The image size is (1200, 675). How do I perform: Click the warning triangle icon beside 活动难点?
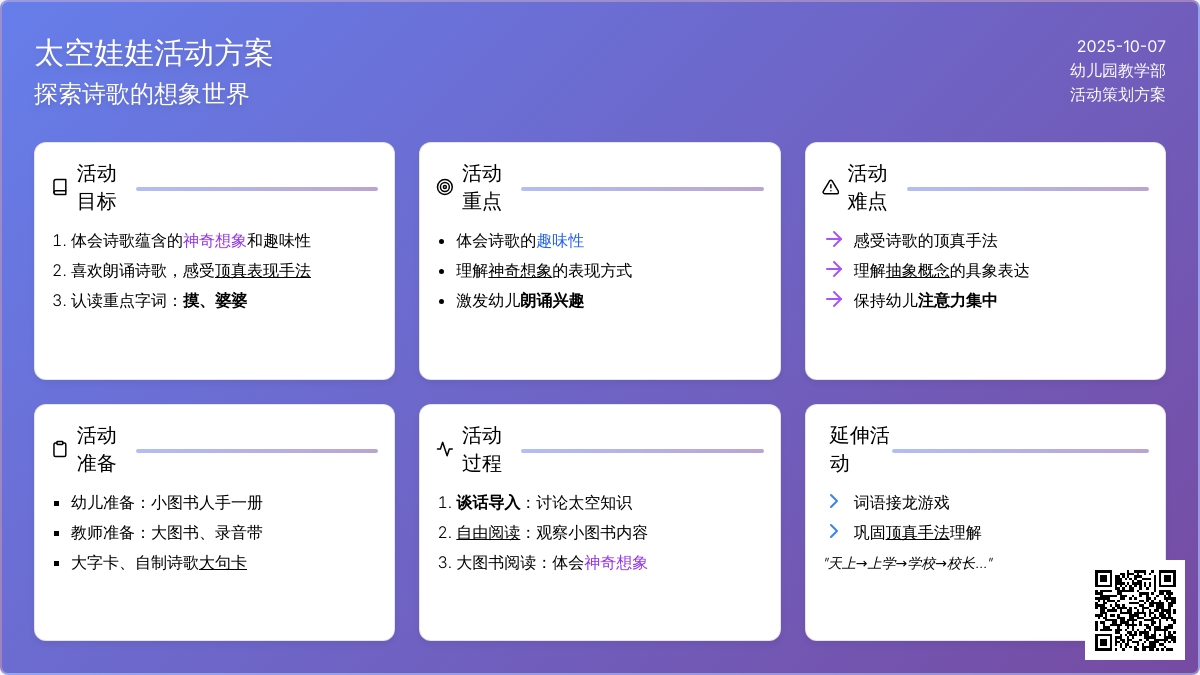point(830,187)
